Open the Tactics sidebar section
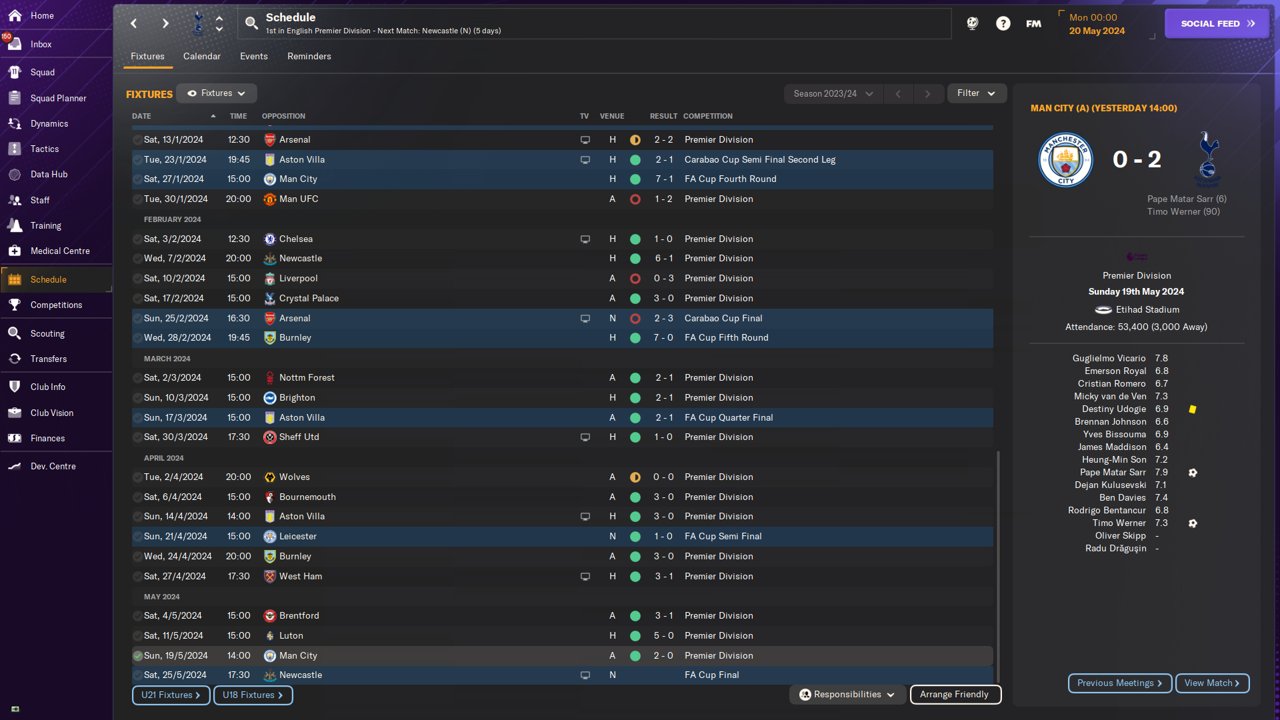 click(44, 149)
